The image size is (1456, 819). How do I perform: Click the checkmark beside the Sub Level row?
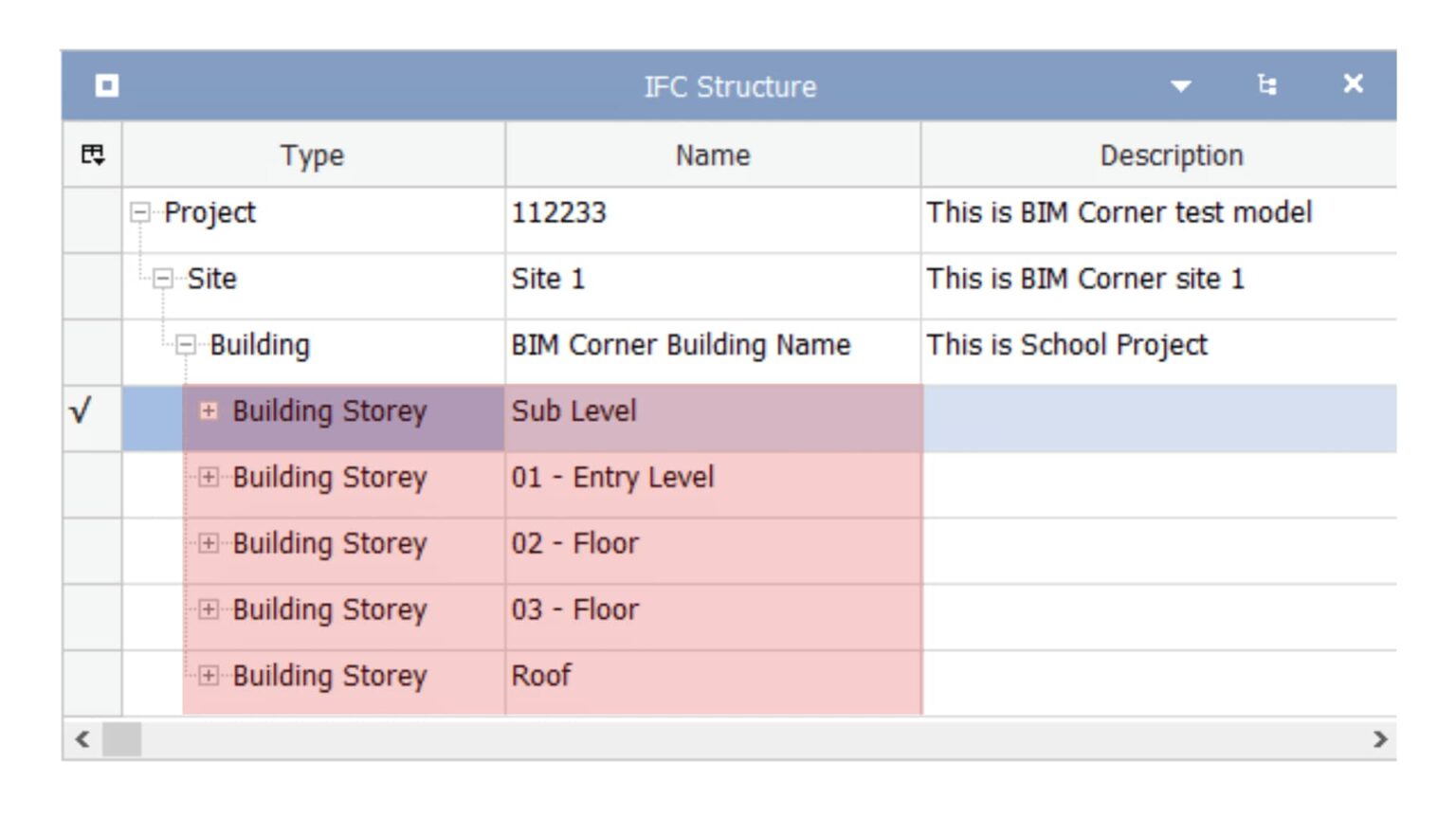pyautogui.click(x=82, y=410)
